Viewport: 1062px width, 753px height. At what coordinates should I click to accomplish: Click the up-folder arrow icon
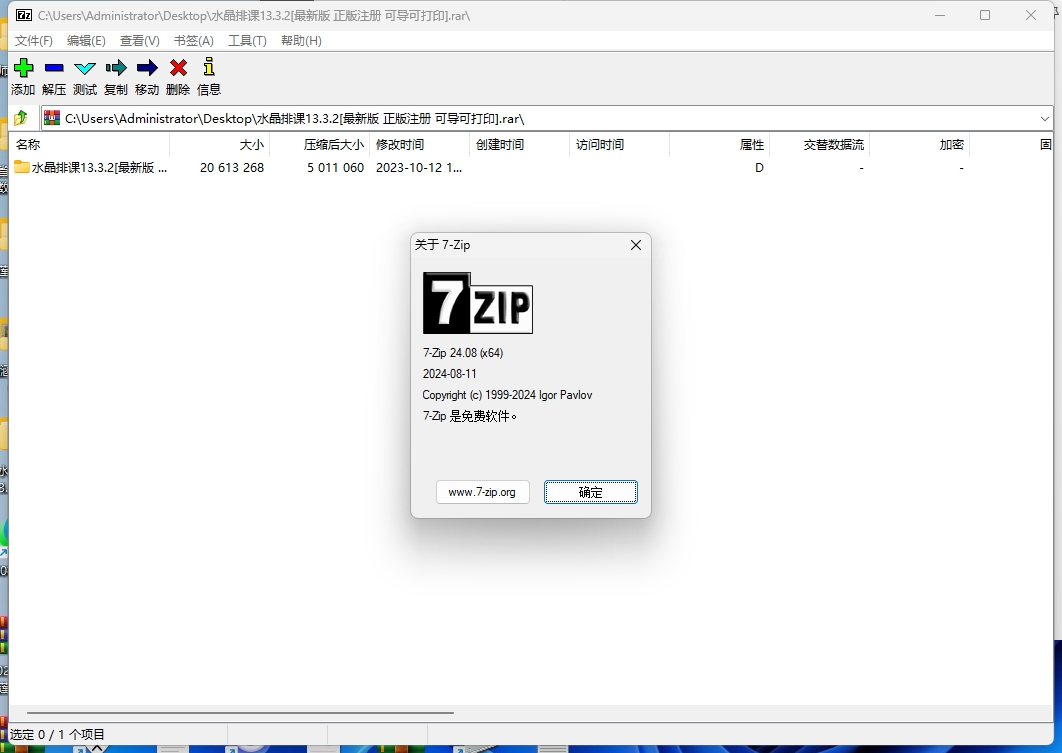coord(21,118)
